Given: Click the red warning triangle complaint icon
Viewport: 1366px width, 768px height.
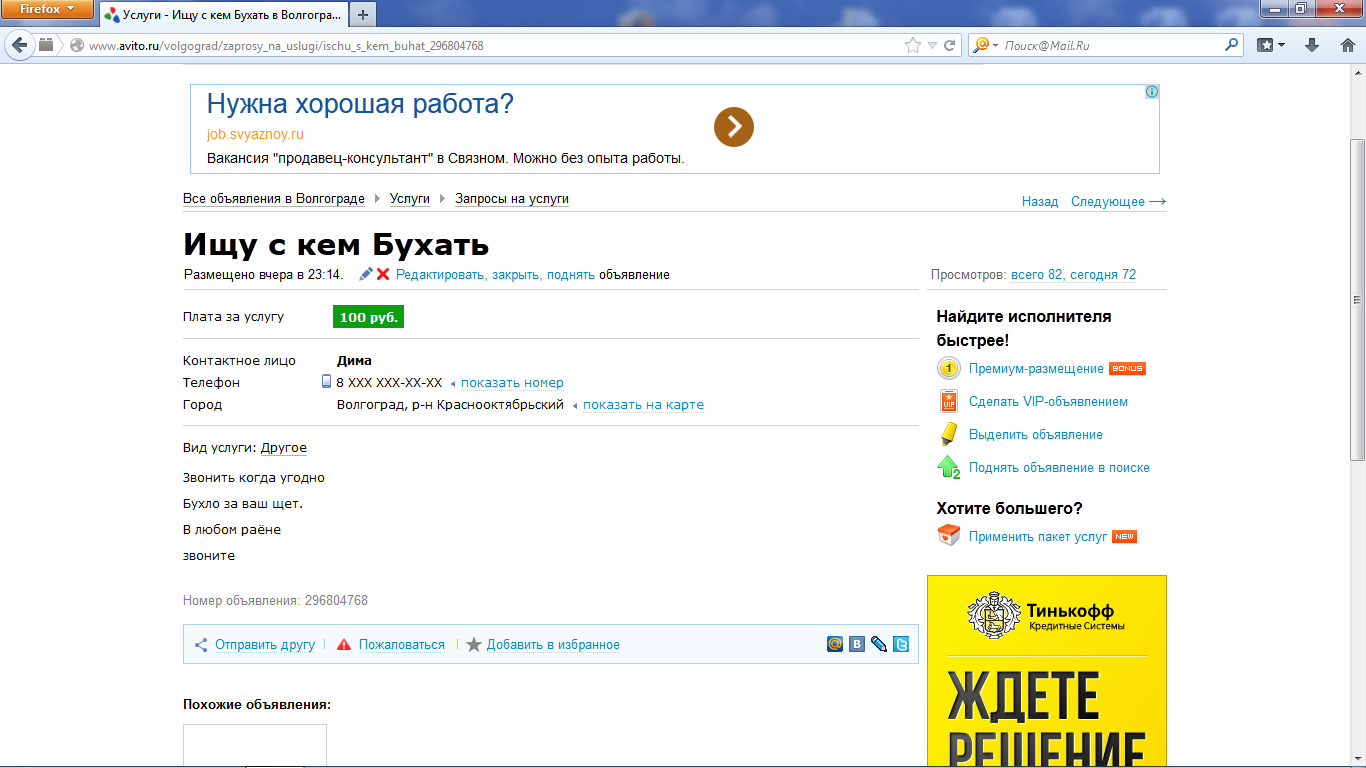Looking at the screenshot, I should 344,645.
